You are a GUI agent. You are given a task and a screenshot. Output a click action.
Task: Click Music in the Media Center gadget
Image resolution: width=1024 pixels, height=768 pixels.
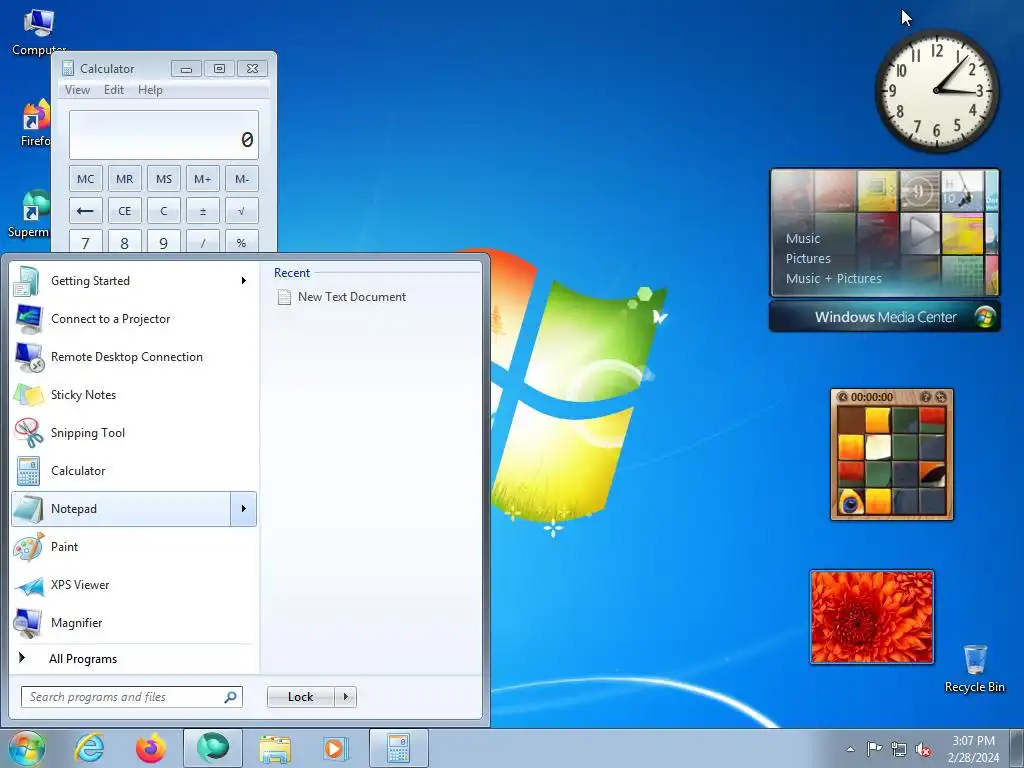[803, 238]
